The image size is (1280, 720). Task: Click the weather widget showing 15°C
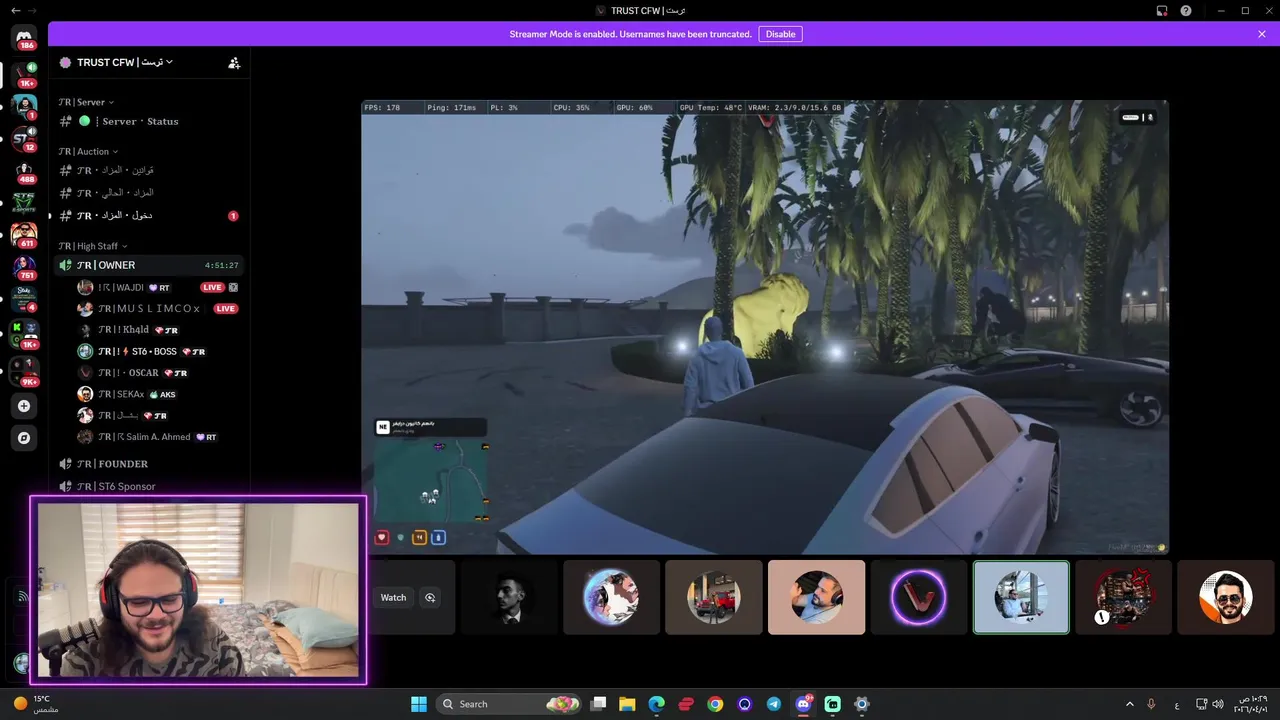(35, 704)
